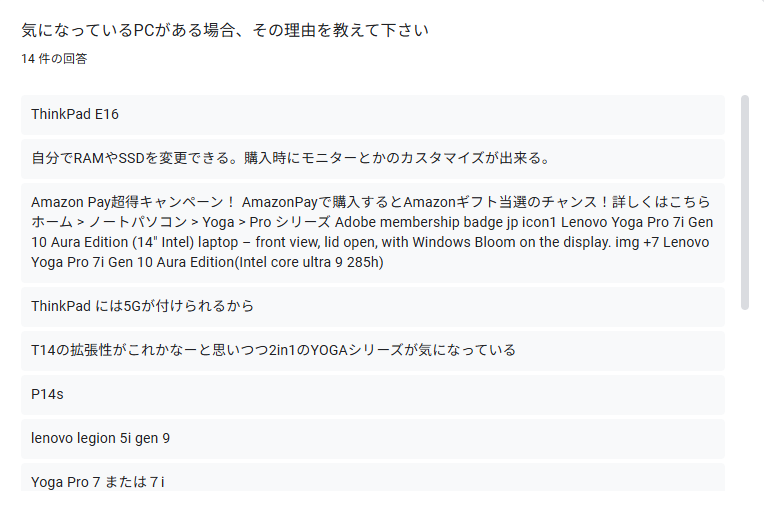Image resolution: width=764 pixels, height=512 pixels.
Task: Click the lenovo legion 5i gen 9 response
Action: pos(373,438)
